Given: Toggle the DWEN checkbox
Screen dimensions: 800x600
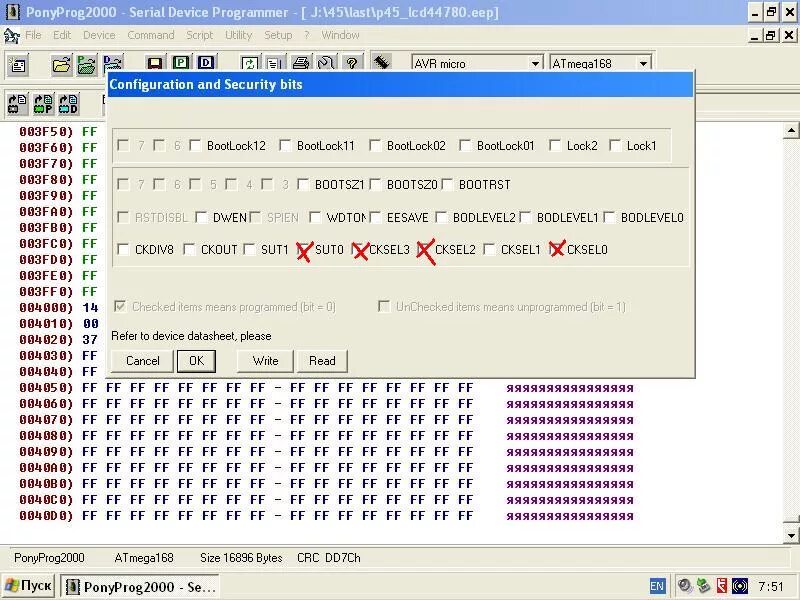Looking at the screenshot, I should [201, 218].
